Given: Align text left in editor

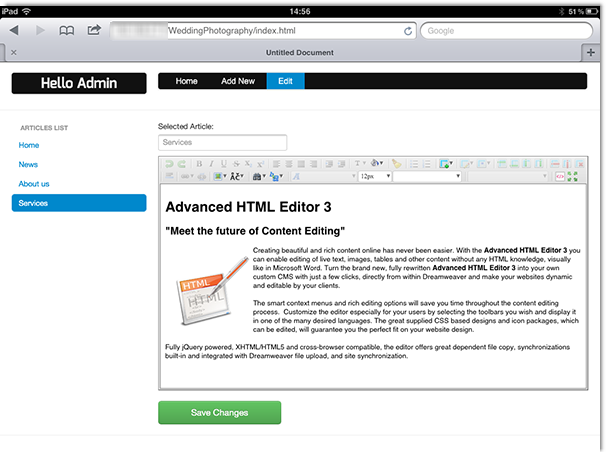Looking at the screenshot, I should point(276,164).
